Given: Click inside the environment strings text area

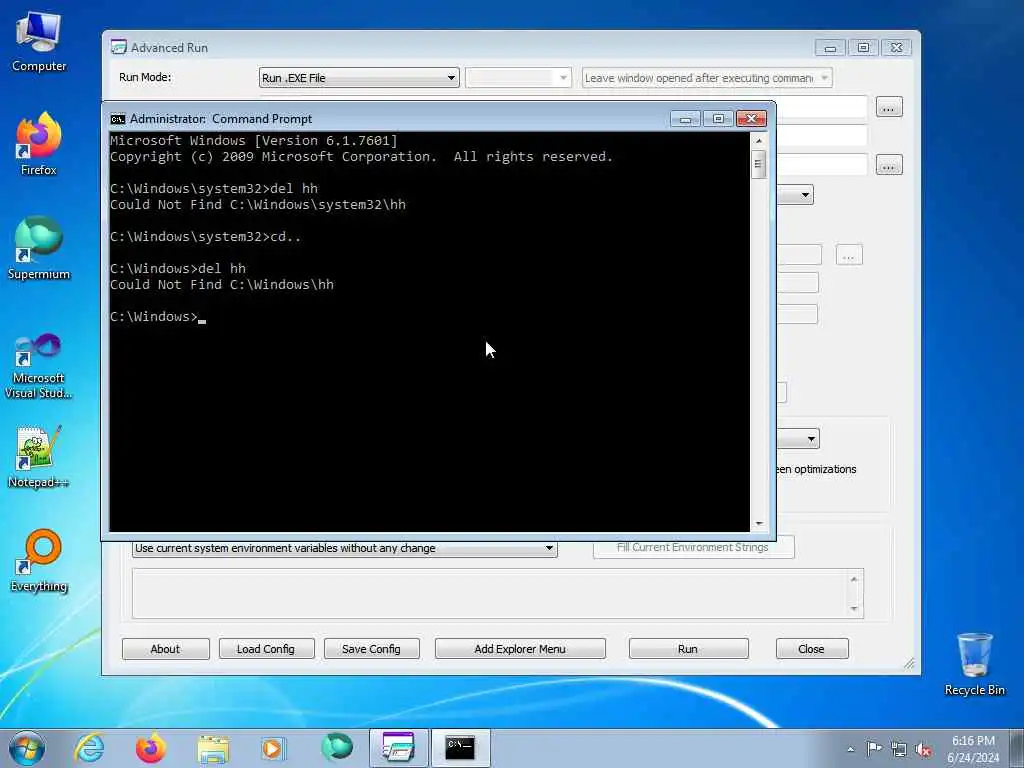Looking at the screenshot, I should click(x=490, y=593).
